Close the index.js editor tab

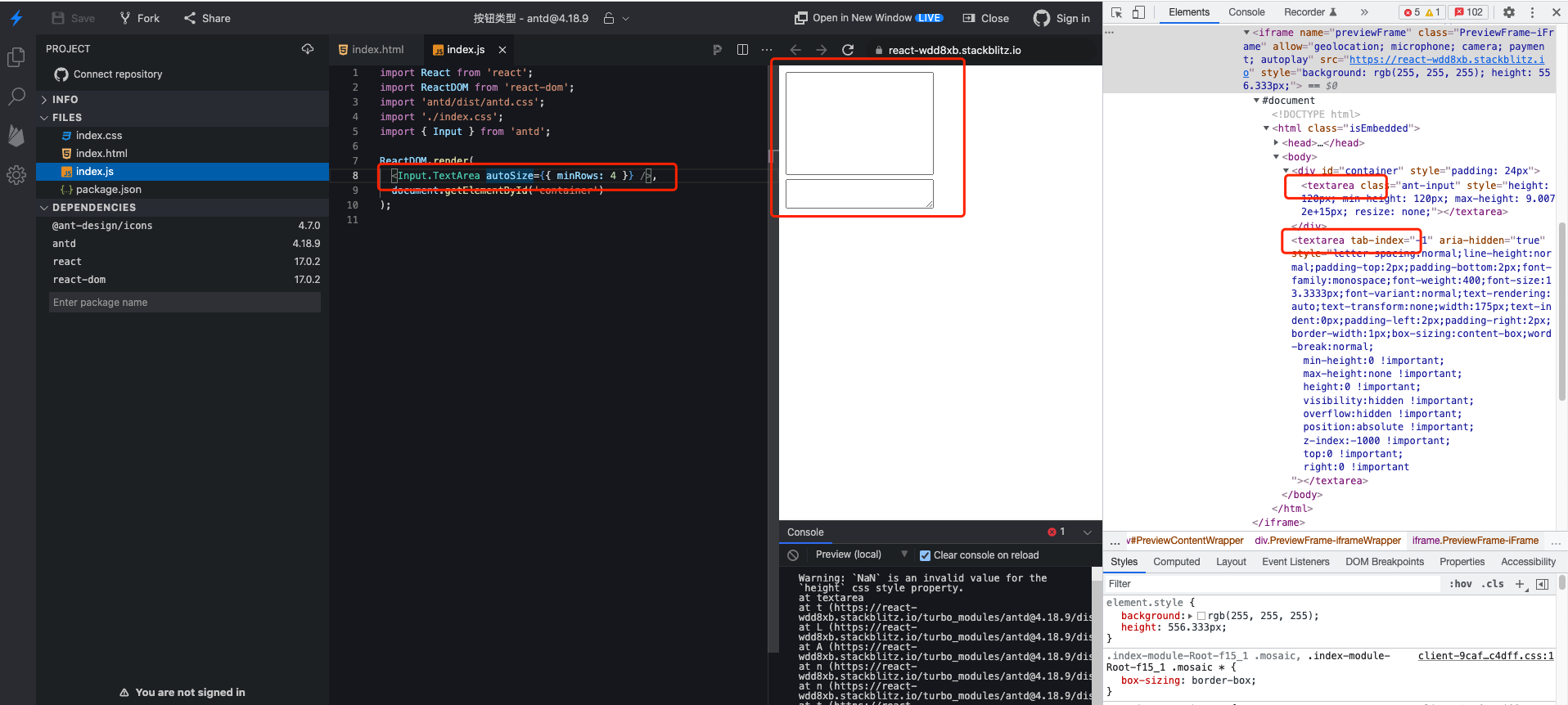click(x=502, y=50)
